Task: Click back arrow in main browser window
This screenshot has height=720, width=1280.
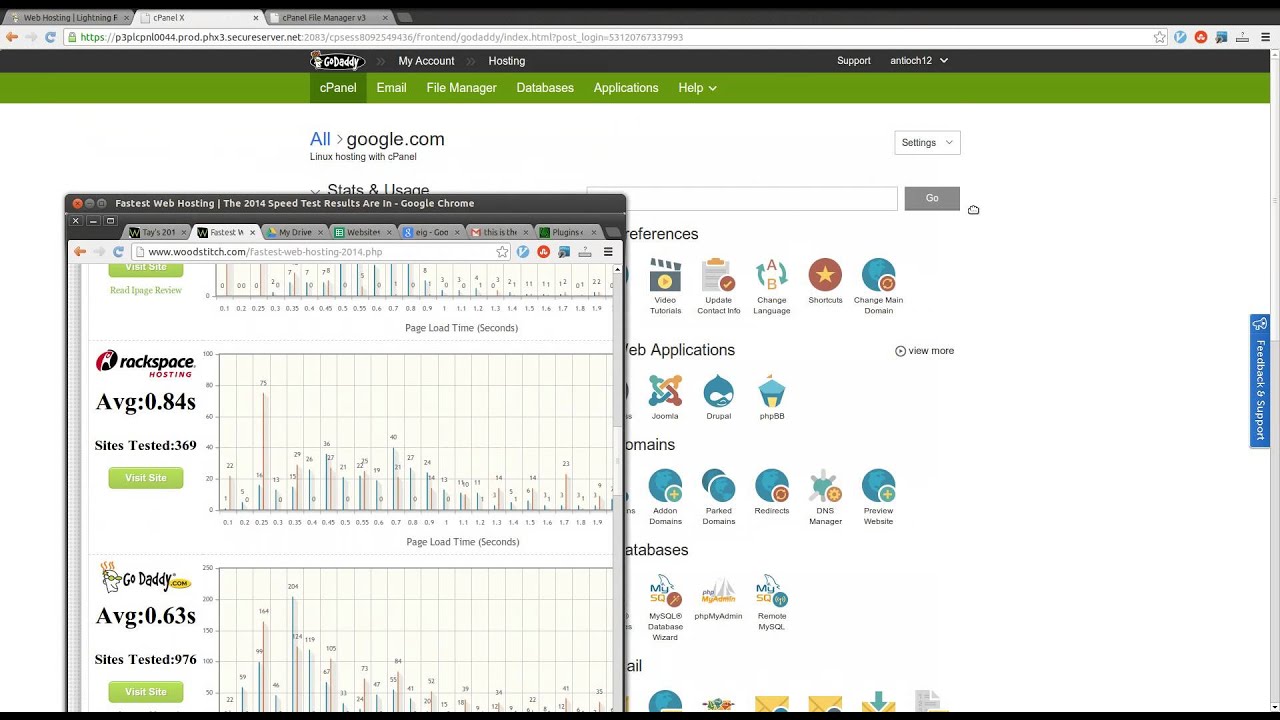Action: 12,37
